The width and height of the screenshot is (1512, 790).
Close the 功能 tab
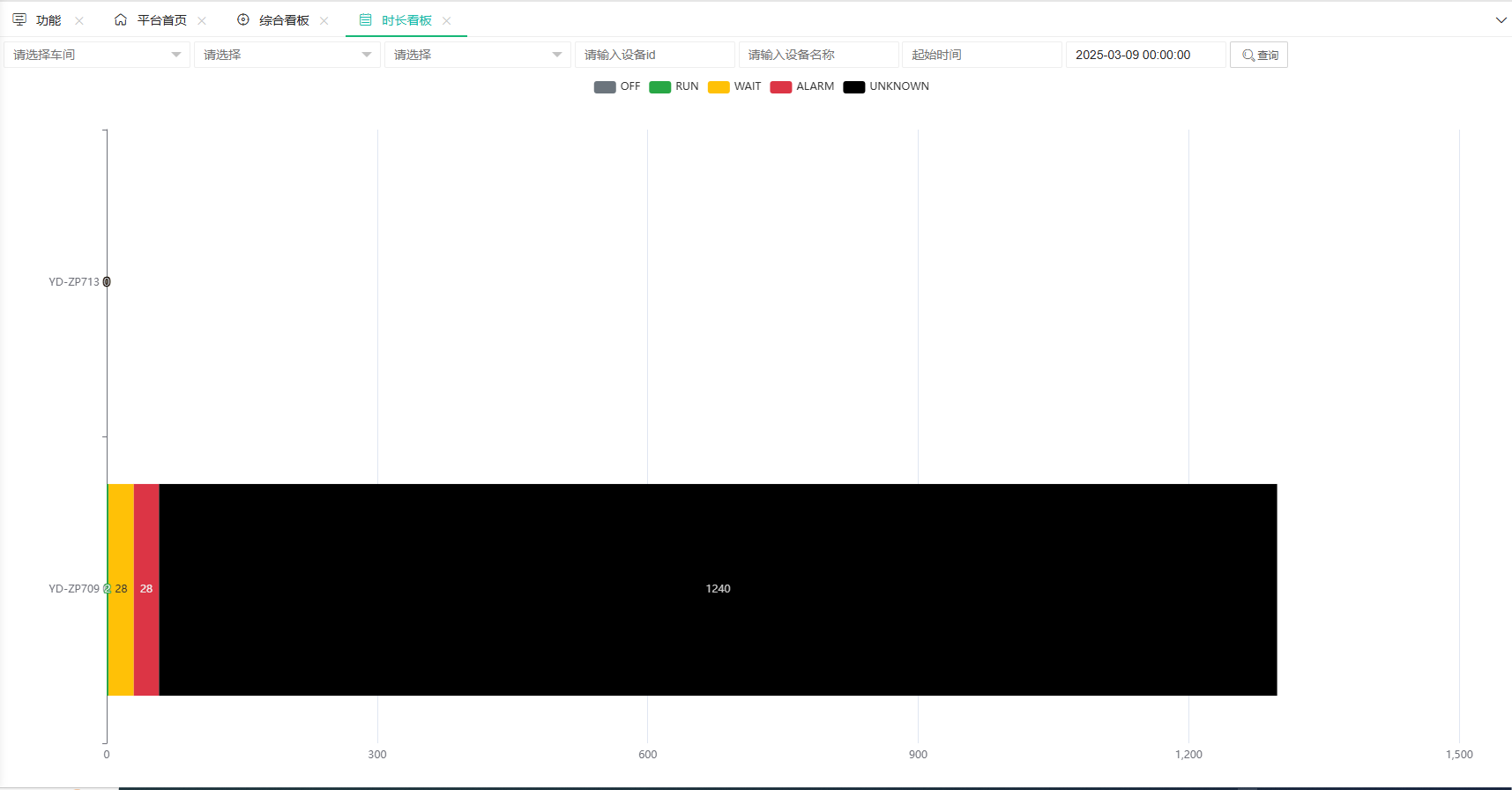click(x=79, y=20)
